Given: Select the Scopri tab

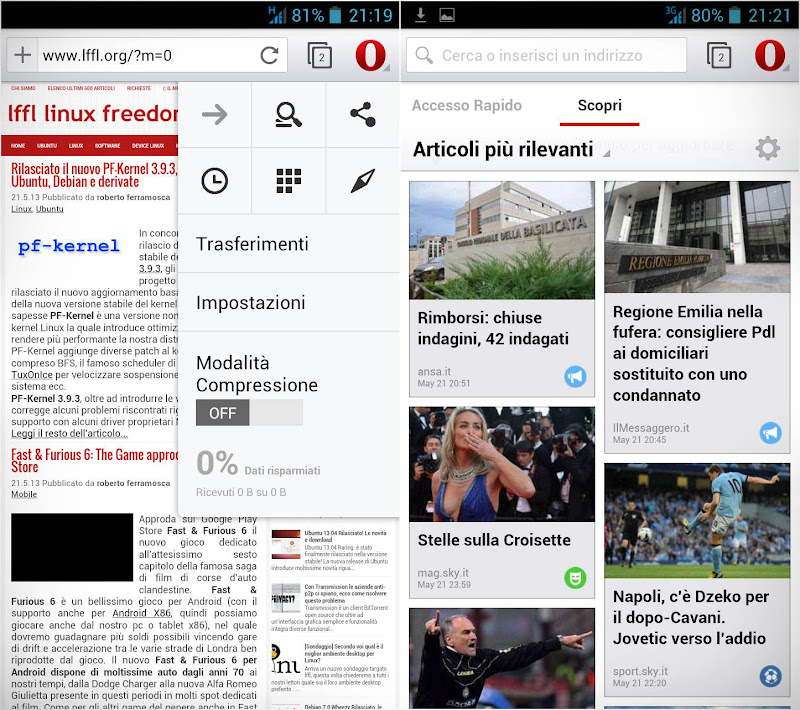Looking at the screenshot, I should (599, 106).
